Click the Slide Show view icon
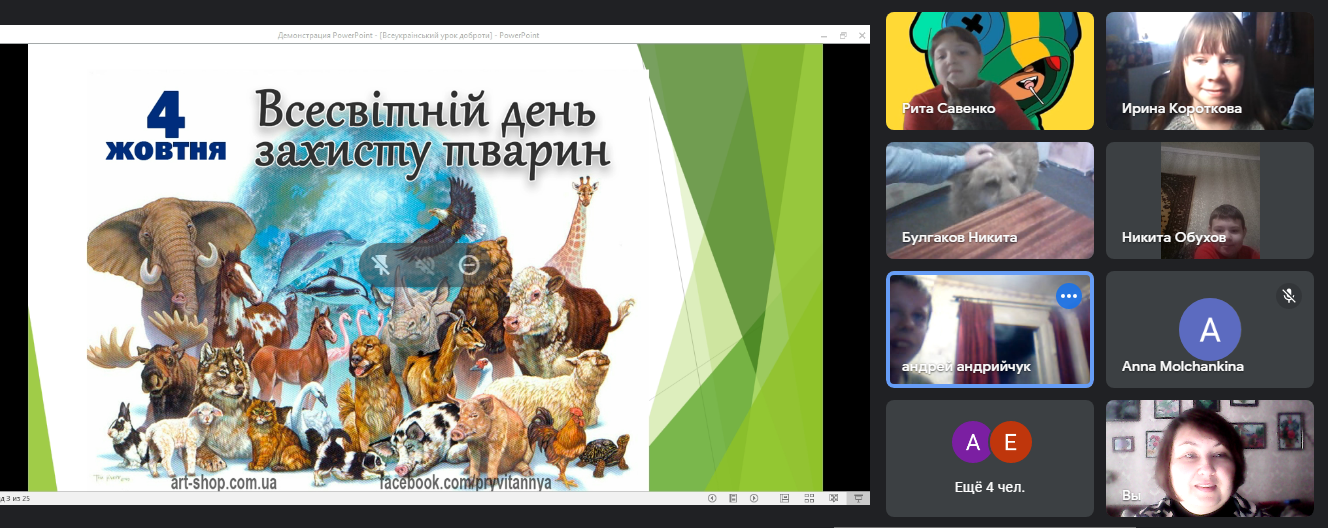Viewport: 1328px width, 528px height. coord(858,498)
